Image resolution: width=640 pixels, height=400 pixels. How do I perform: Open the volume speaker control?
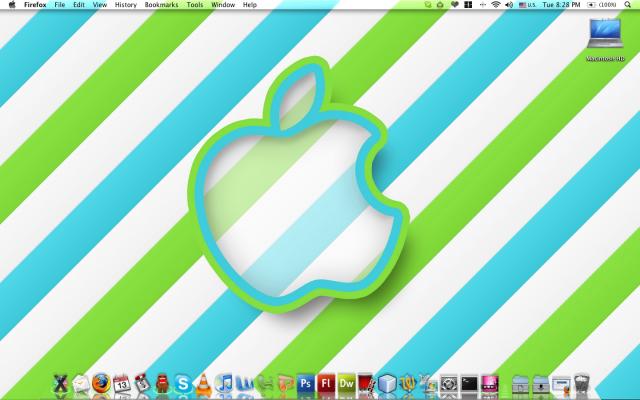pos(509,5)
